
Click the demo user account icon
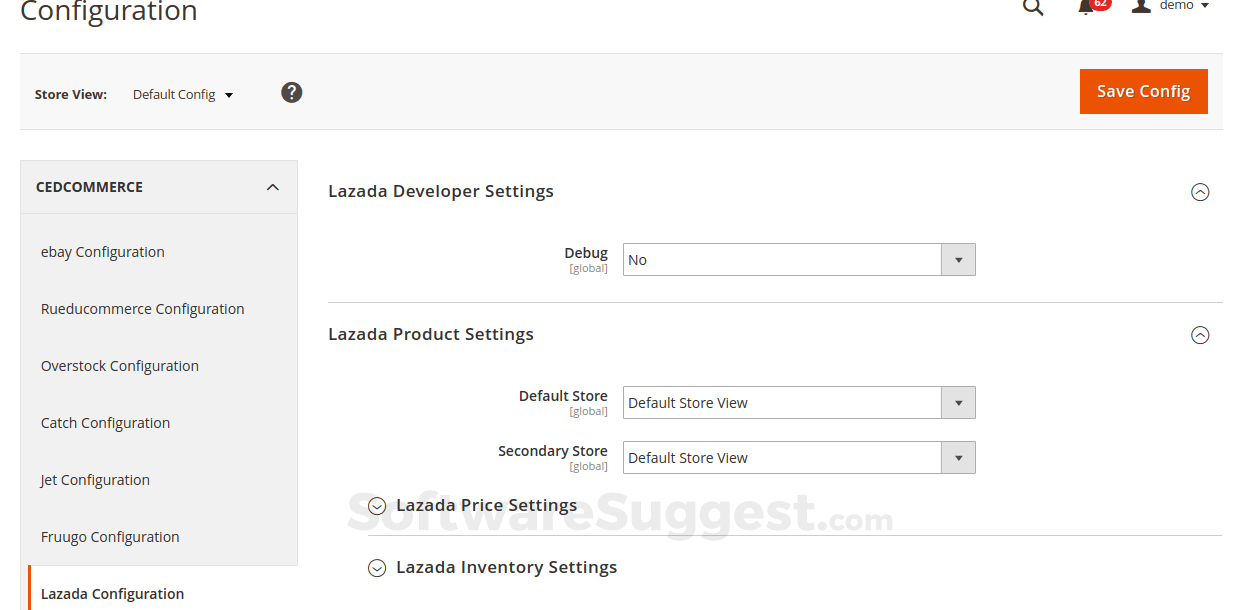pyautogui.click(x=1141, y=8)
